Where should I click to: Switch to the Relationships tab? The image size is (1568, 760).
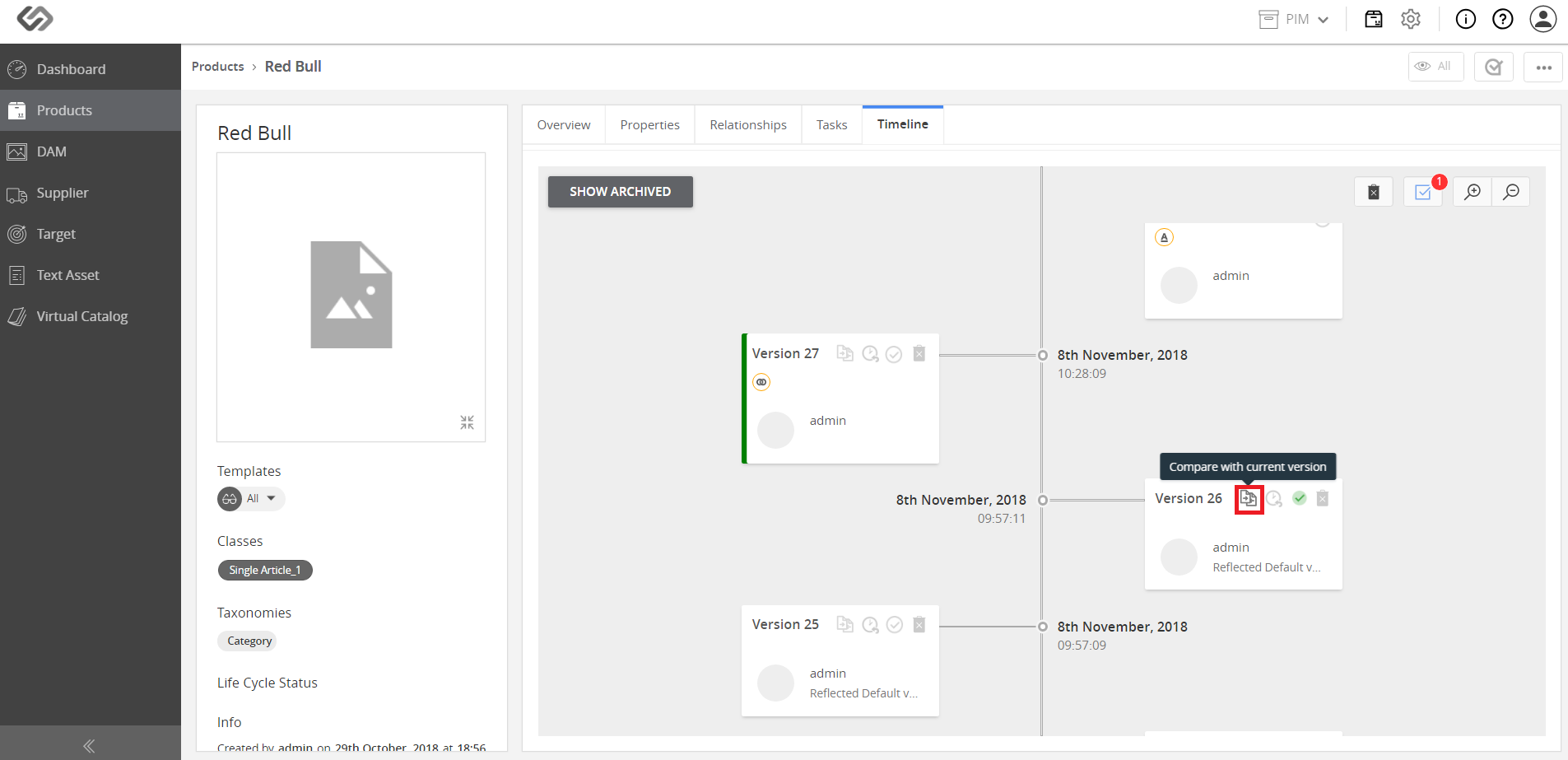coord(748,125)
